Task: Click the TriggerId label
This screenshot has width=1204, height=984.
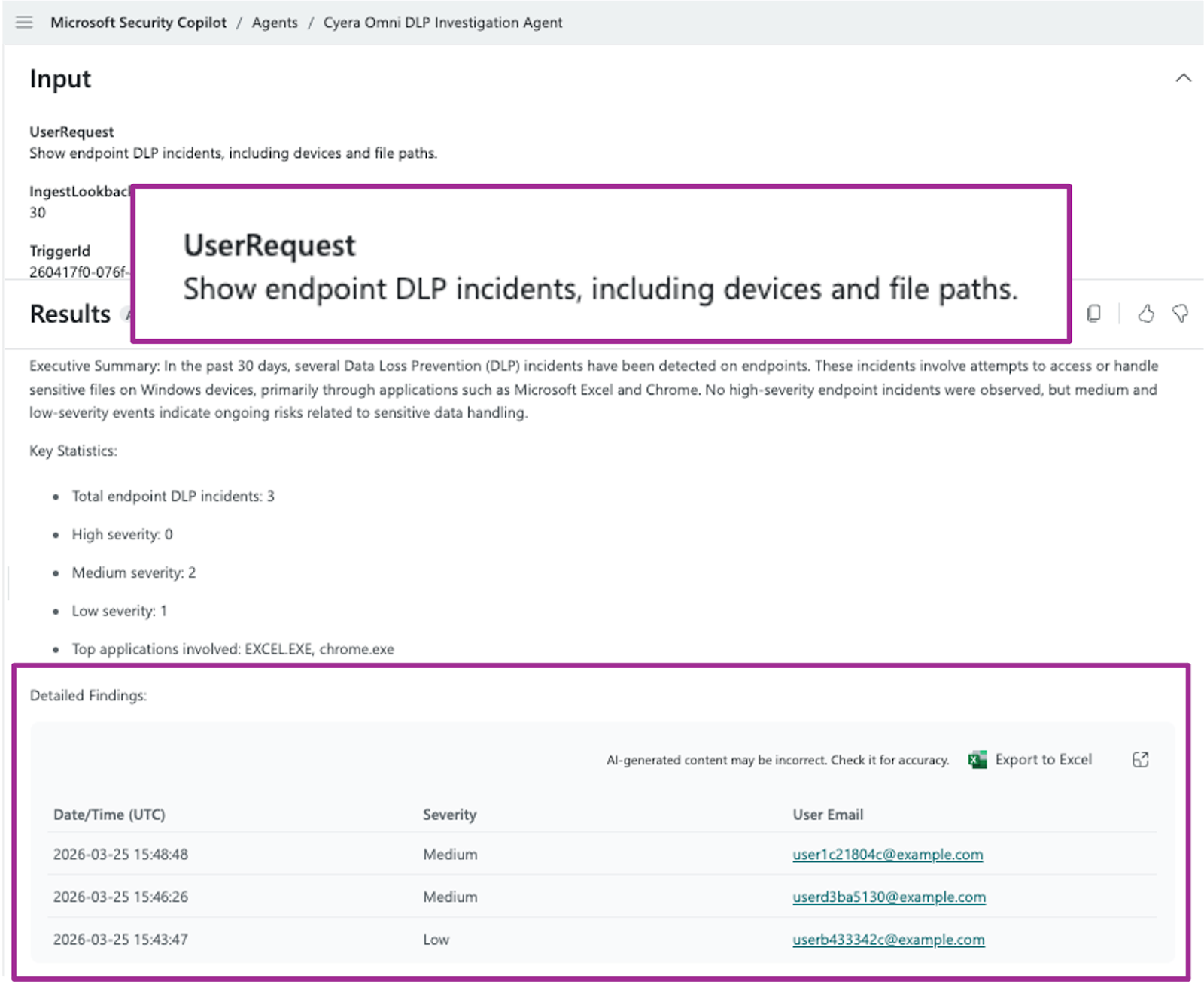Action: (59, 251)
